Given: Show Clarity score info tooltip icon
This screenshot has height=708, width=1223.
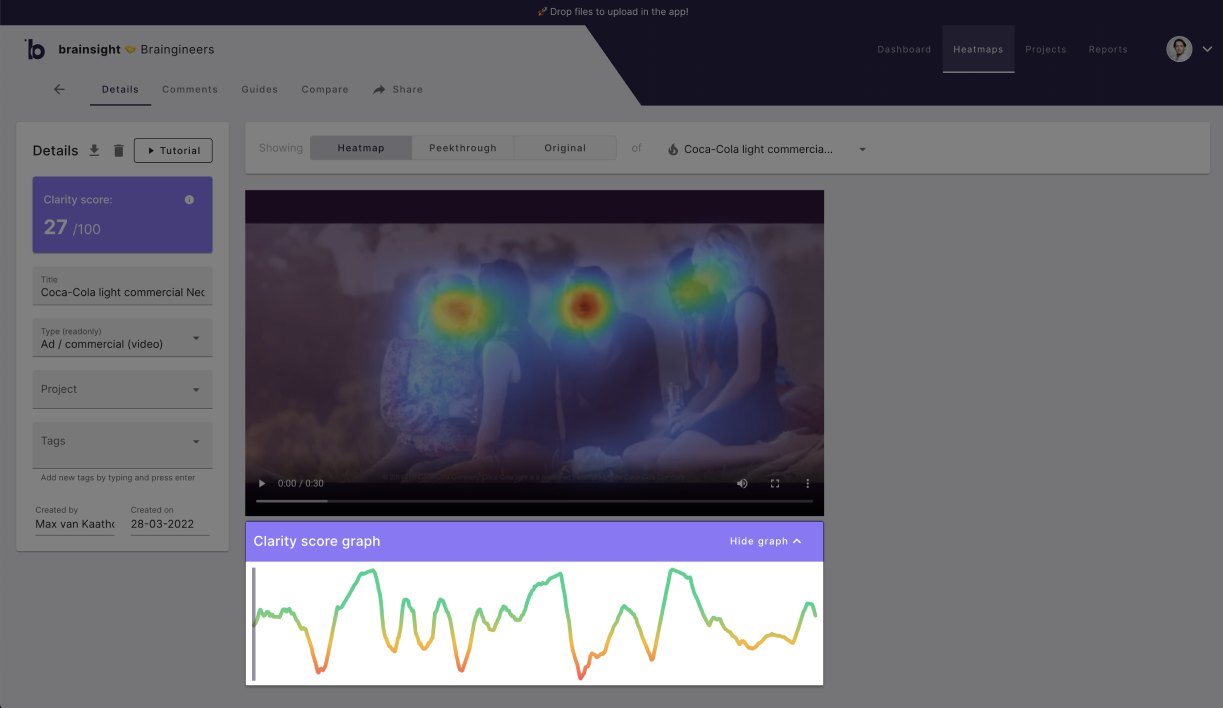Looking at the screenshot, I should 189,200.
